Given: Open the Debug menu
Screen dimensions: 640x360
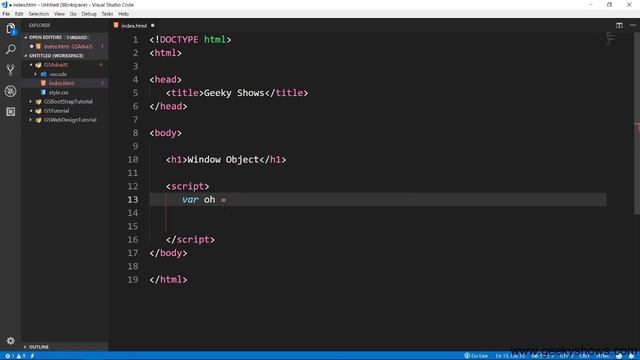Looking at the screenshot, I should tap(89, 14).
